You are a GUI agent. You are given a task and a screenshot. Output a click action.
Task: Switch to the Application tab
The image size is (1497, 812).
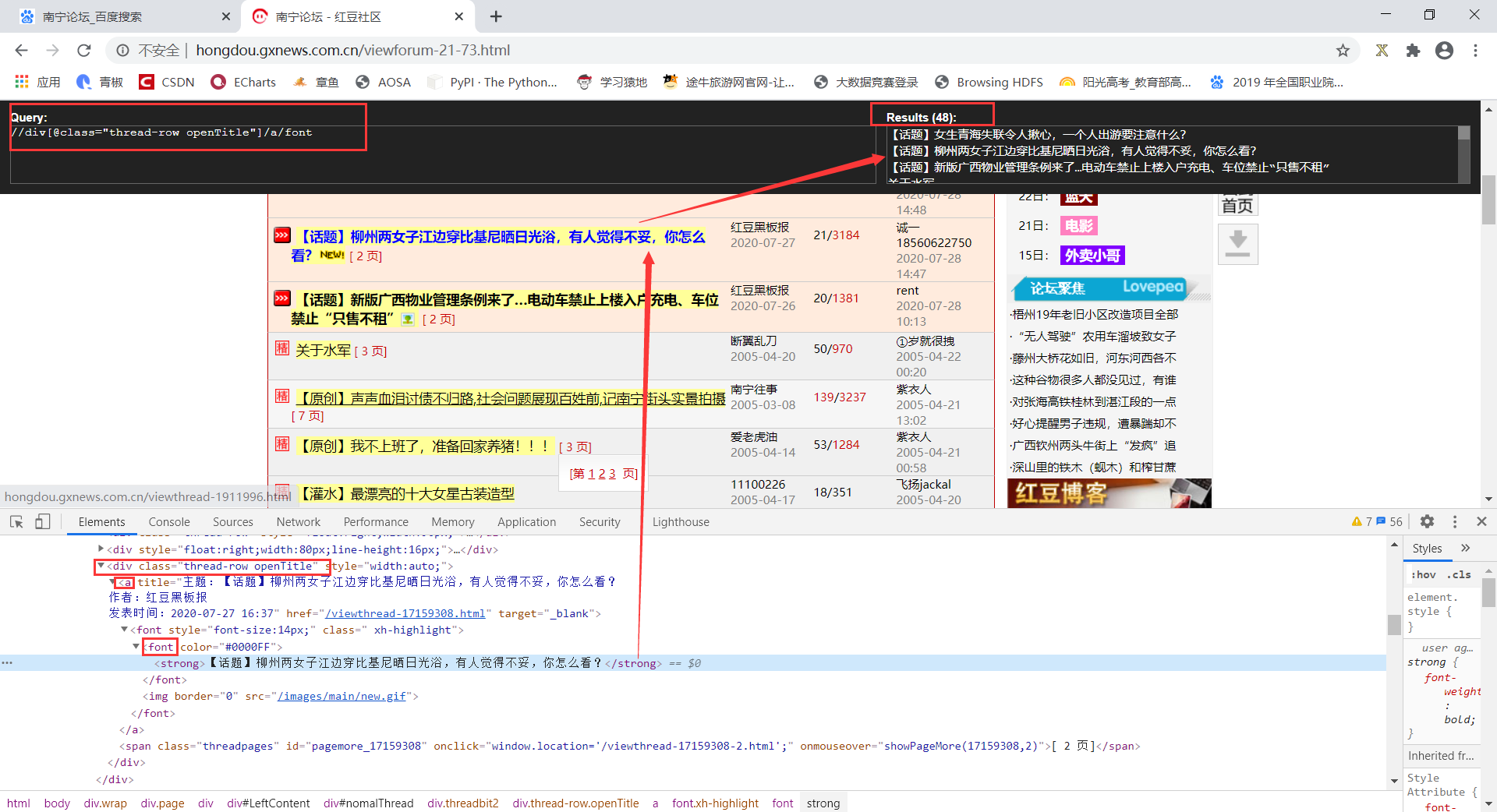point(526,522)
